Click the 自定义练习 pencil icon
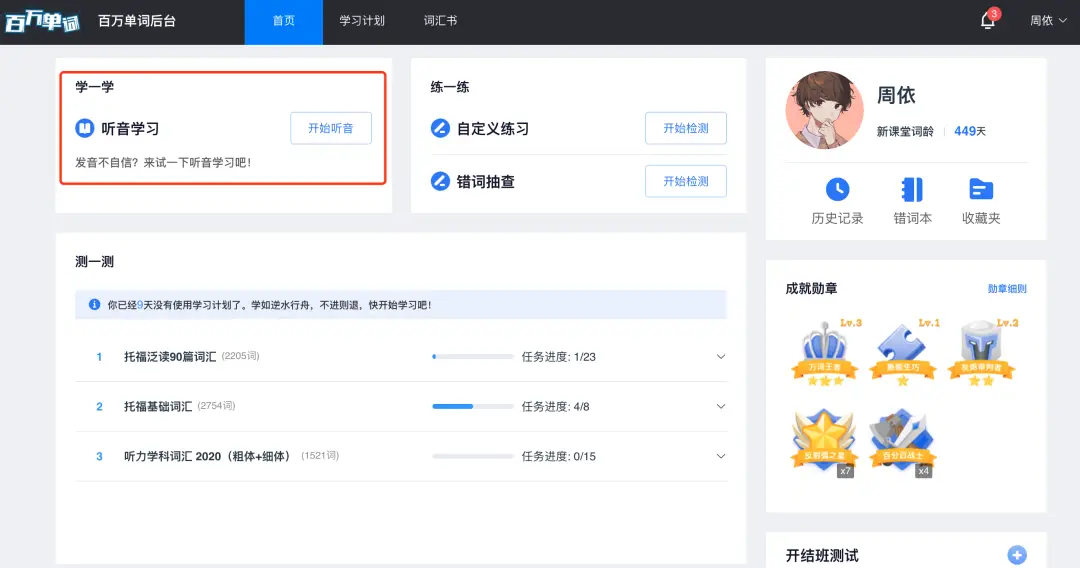Image resolution: width=1080 pixels, height=568 pixels. (440, 128)
